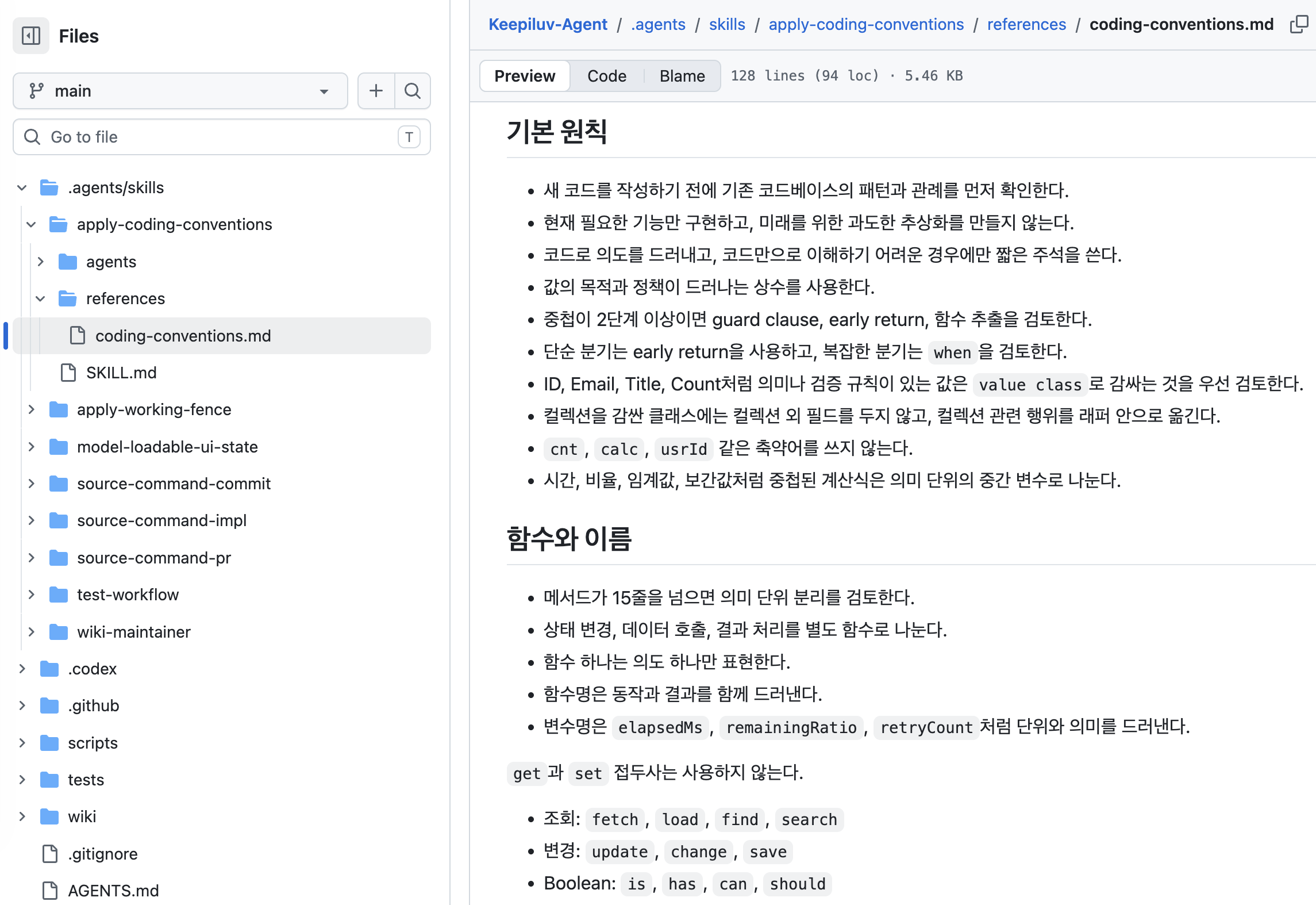Click the wiki folder icon

click(49, 816)
